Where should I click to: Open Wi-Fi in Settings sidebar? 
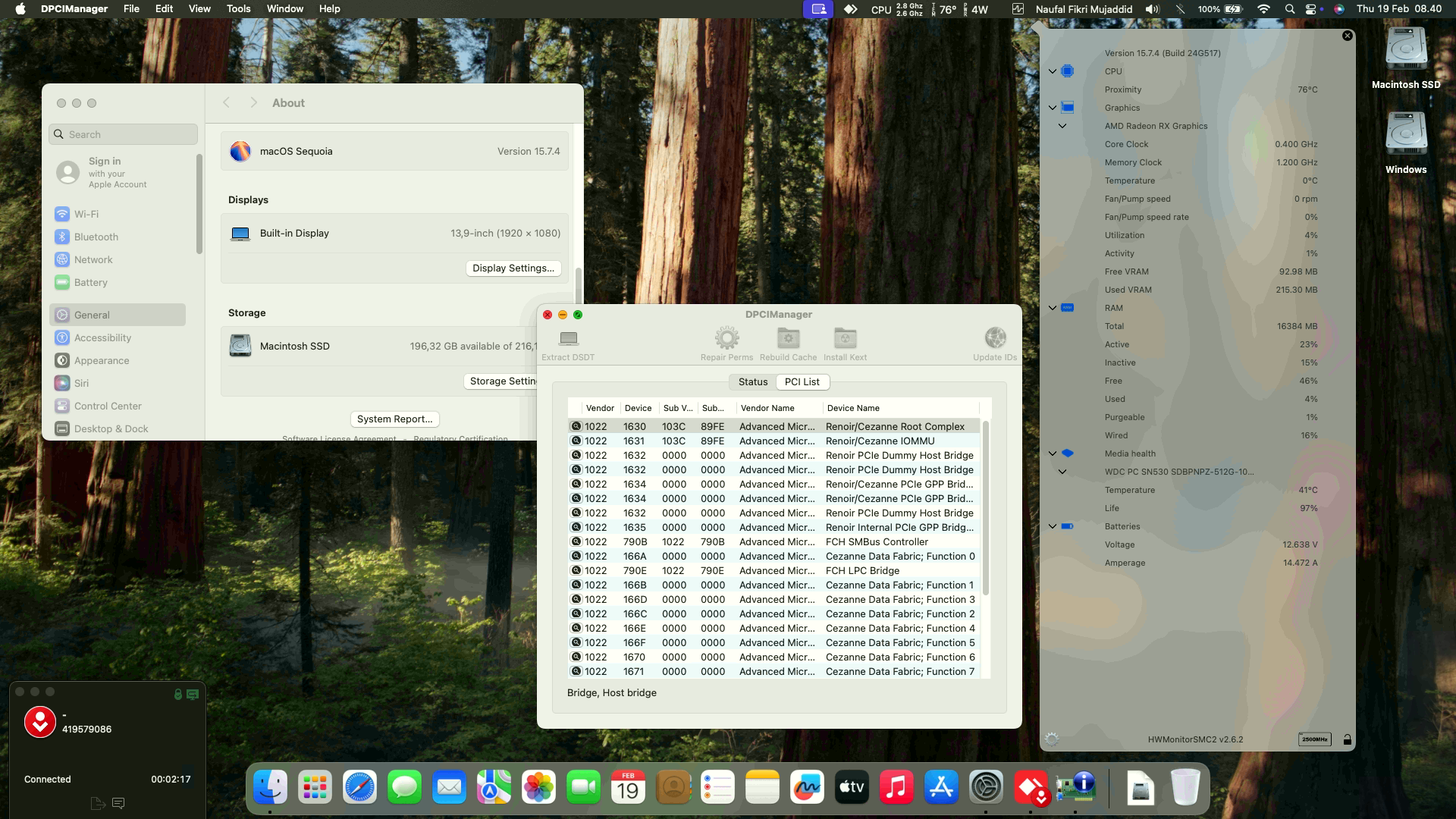[x=118, y=215]
